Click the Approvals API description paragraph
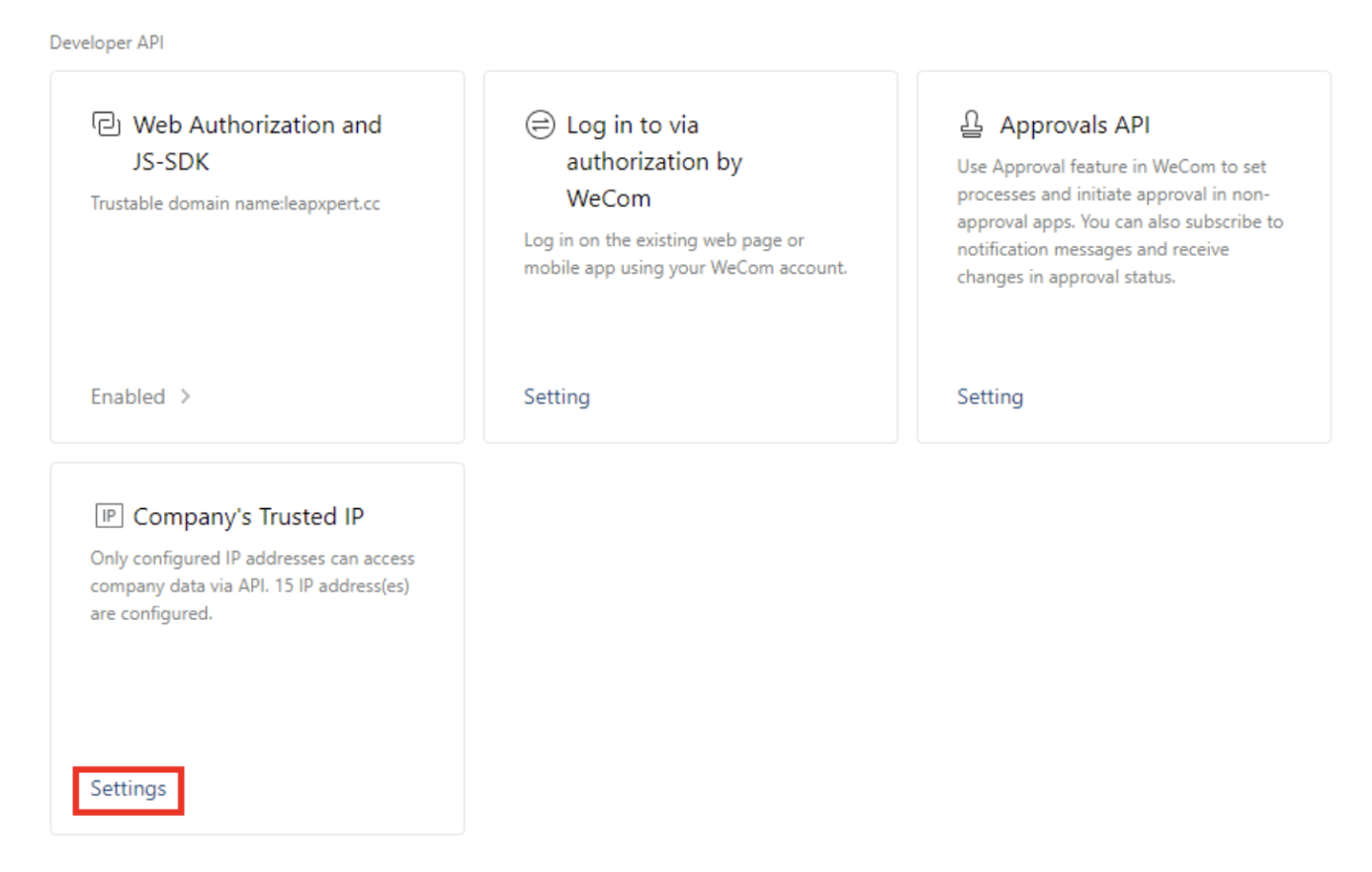The height and width of the screenshot is (872, 1372). [1119, 221]
